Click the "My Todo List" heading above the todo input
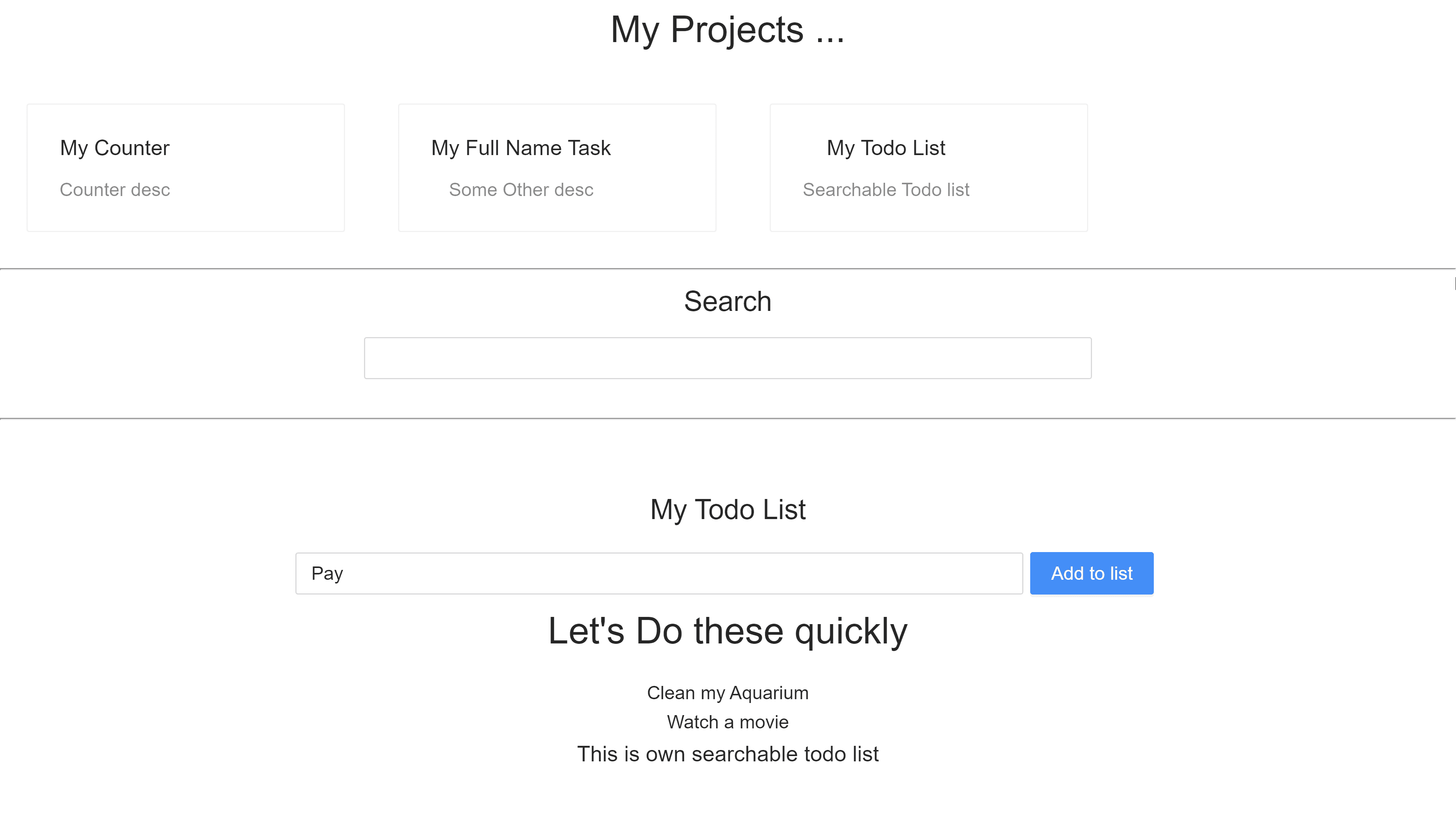 pyautogui.click(x=728, y=510)
